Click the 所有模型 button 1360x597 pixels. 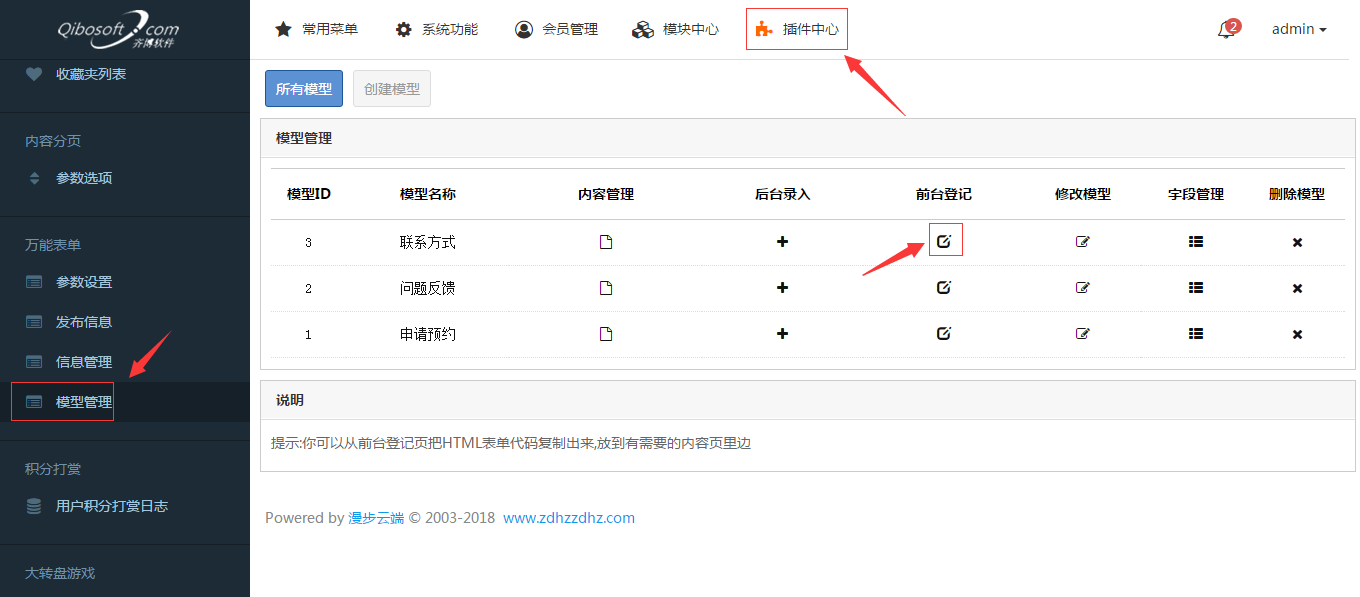tap(304, 89)
